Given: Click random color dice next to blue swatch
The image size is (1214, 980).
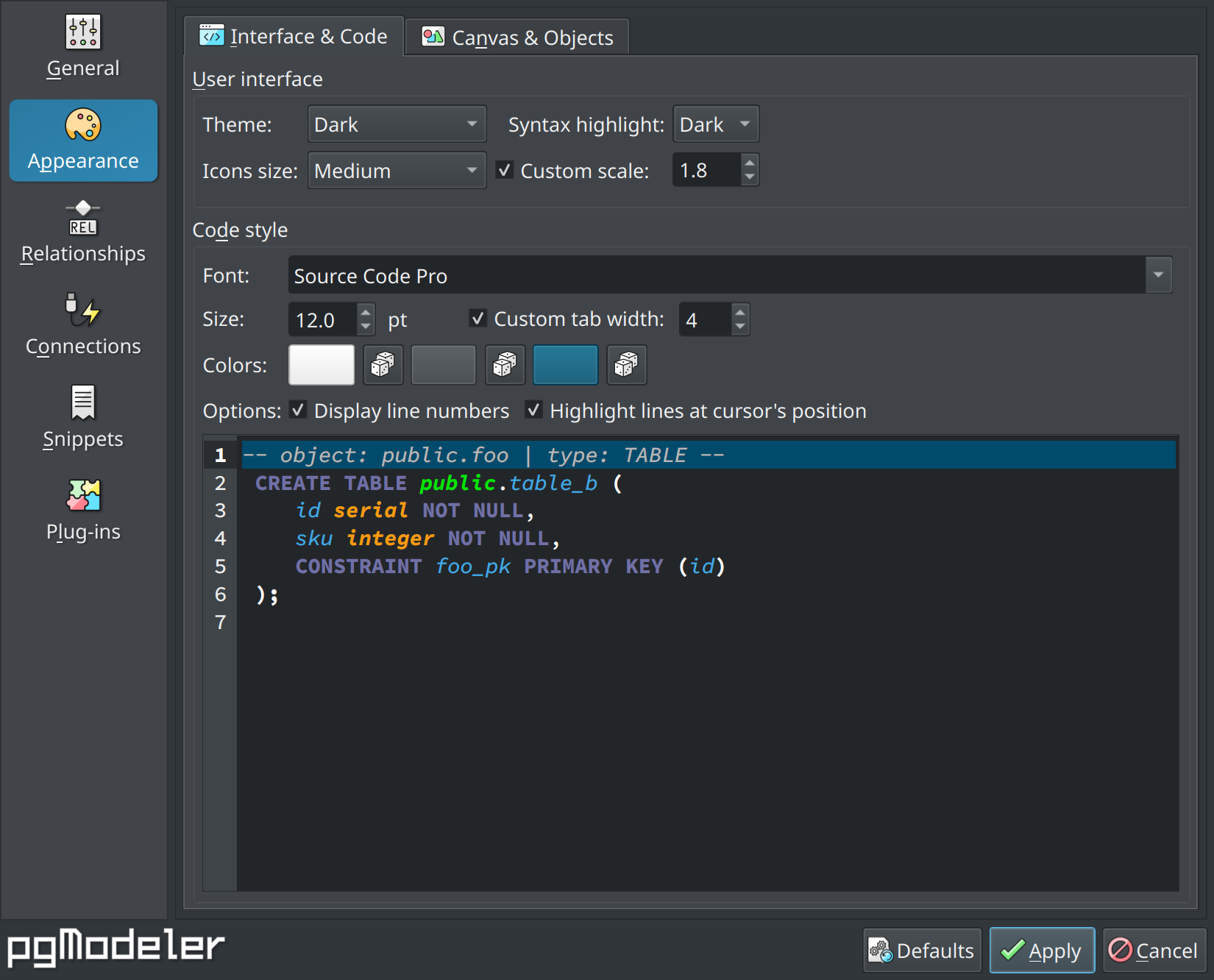Looking at the screenshot, I should coord(626,364).
